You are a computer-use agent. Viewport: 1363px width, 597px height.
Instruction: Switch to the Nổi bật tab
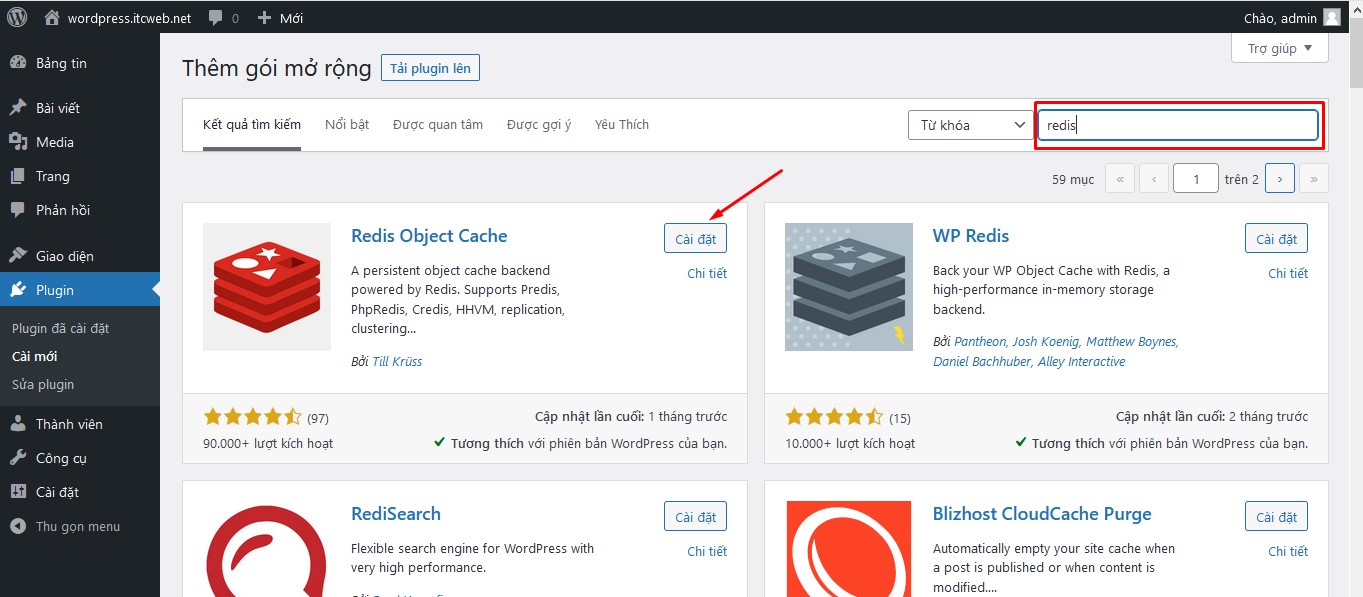346,124
